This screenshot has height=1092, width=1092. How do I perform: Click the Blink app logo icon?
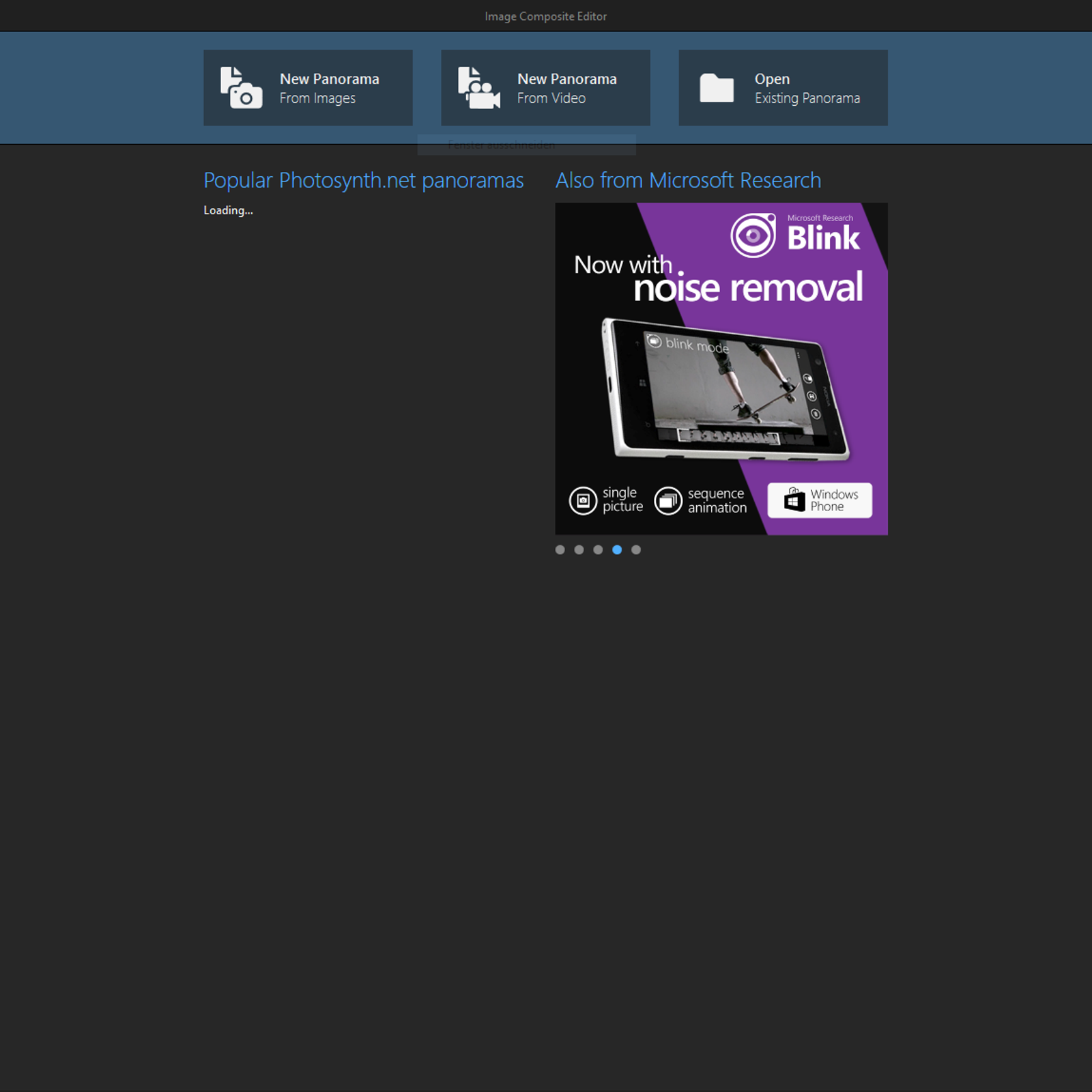pyautogui.click(x=753, y=235)
